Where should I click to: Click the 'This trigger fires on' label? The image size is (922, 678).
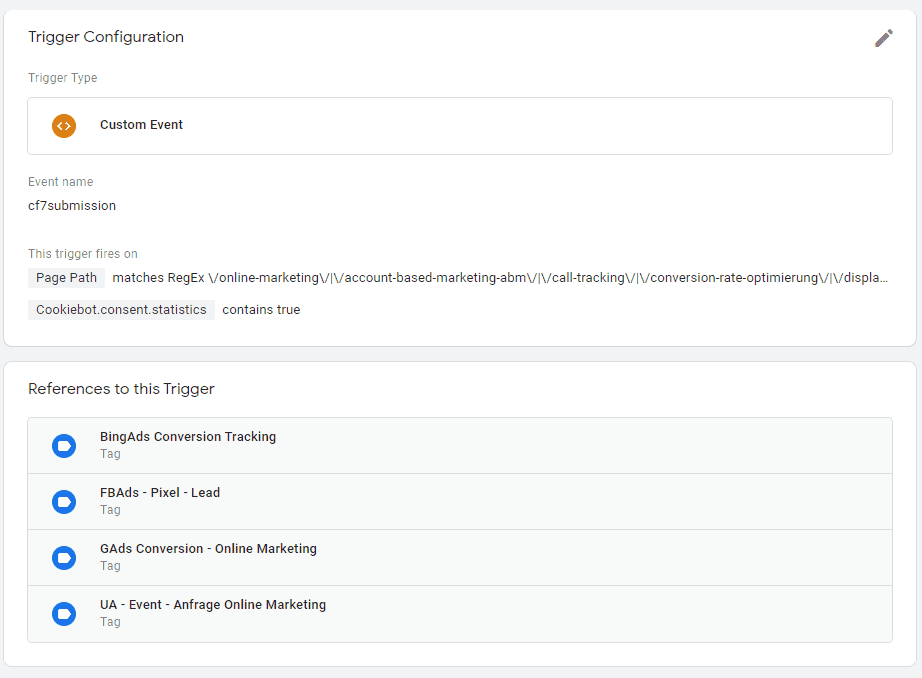pos(83,253)
